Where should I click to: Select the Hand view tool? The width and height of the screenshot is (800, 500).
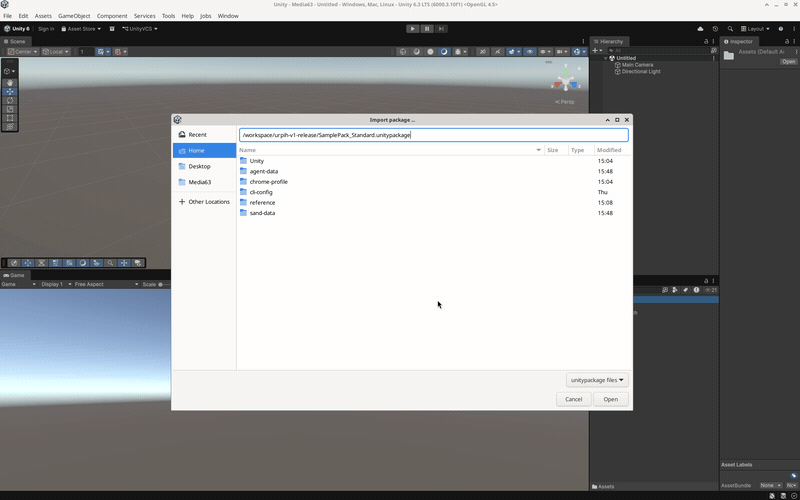[10, 83]
